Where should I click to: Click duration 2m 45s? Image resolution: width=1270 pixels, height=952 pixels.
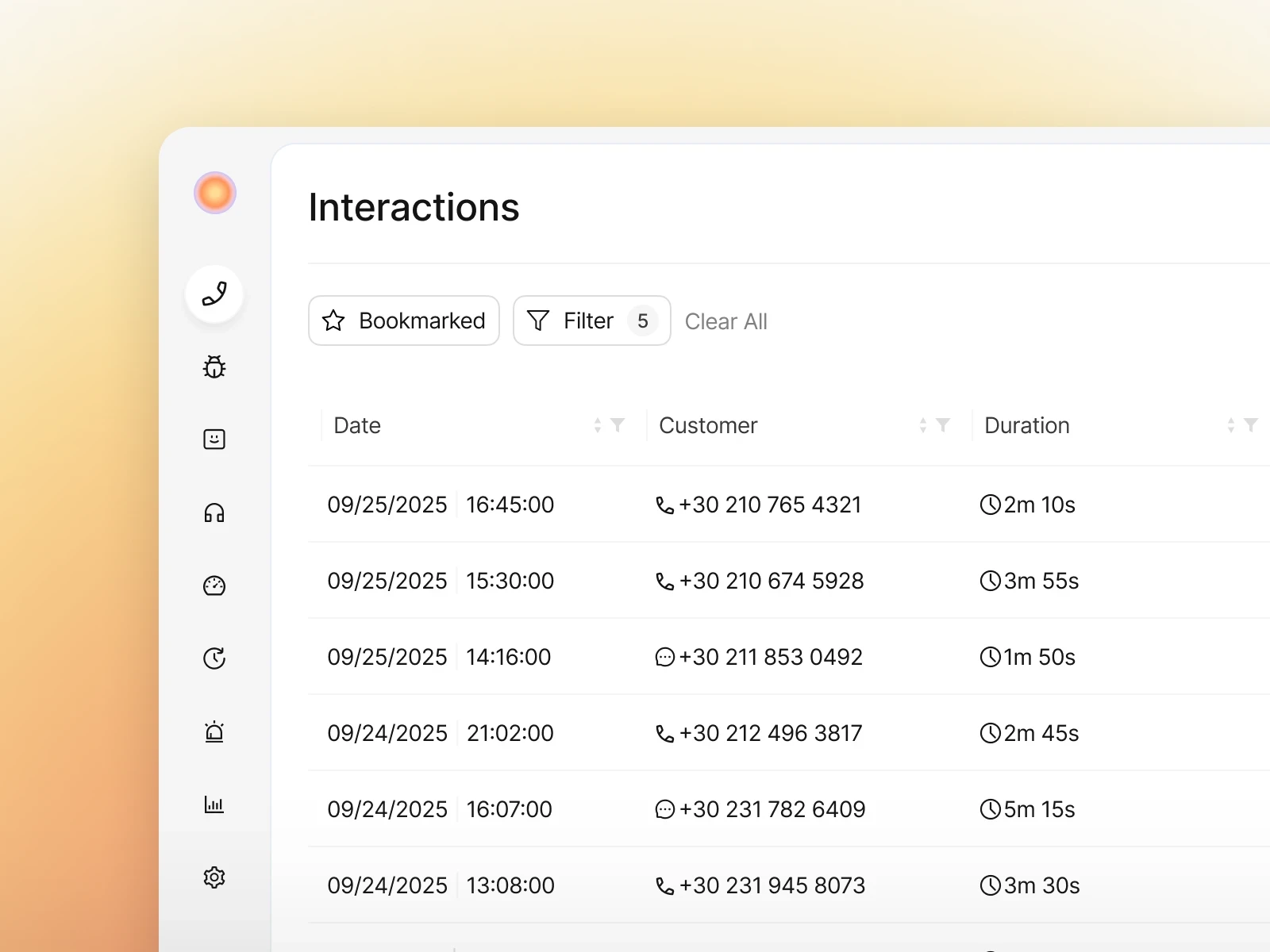click(x=1041, y=733)
